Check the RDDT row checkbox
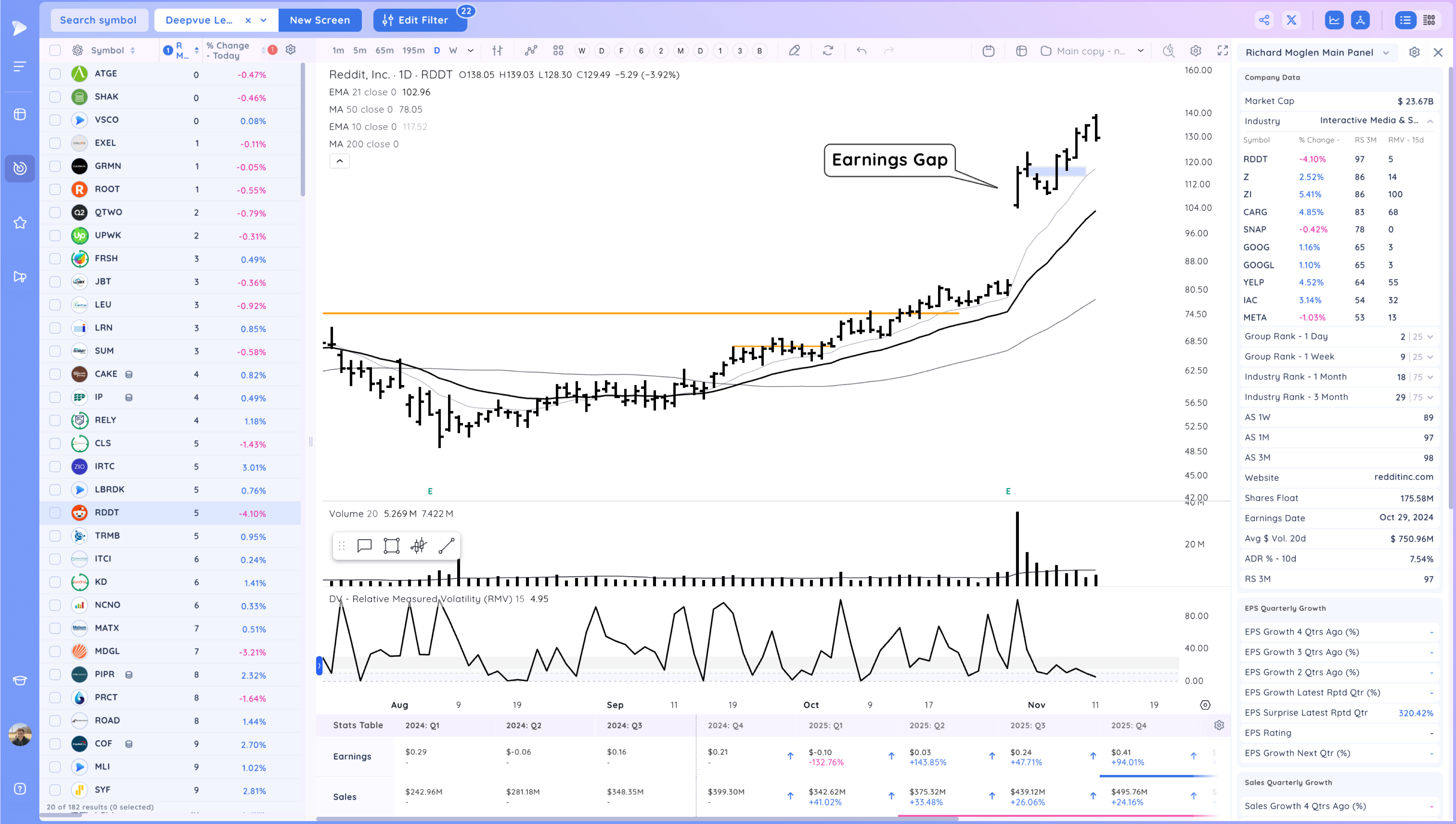The image size is (1456, 824). [55, 513]
